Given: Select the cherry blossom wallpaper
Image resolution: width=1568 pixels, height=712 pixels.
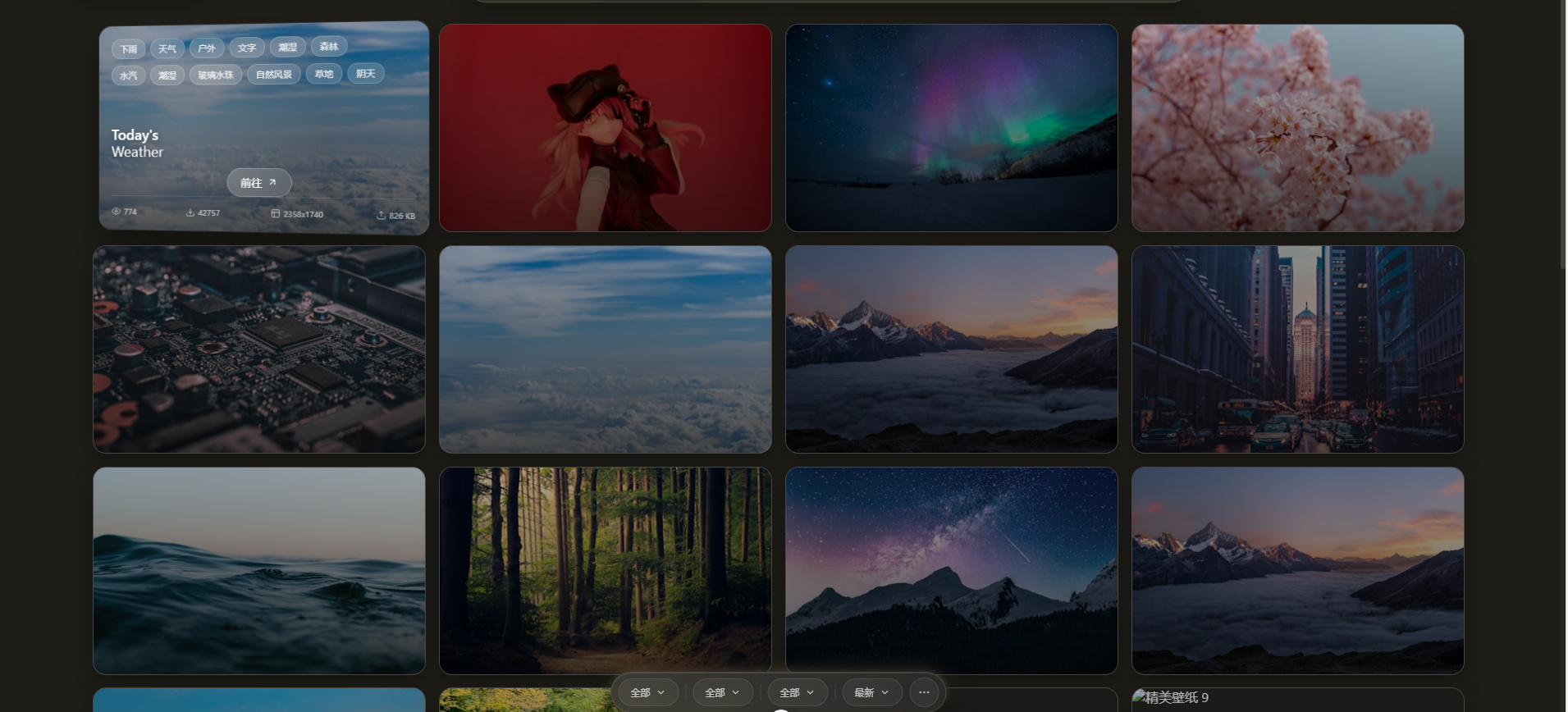Looking at the screenshot, I should pyautogui.click(x=1297, y=128).
